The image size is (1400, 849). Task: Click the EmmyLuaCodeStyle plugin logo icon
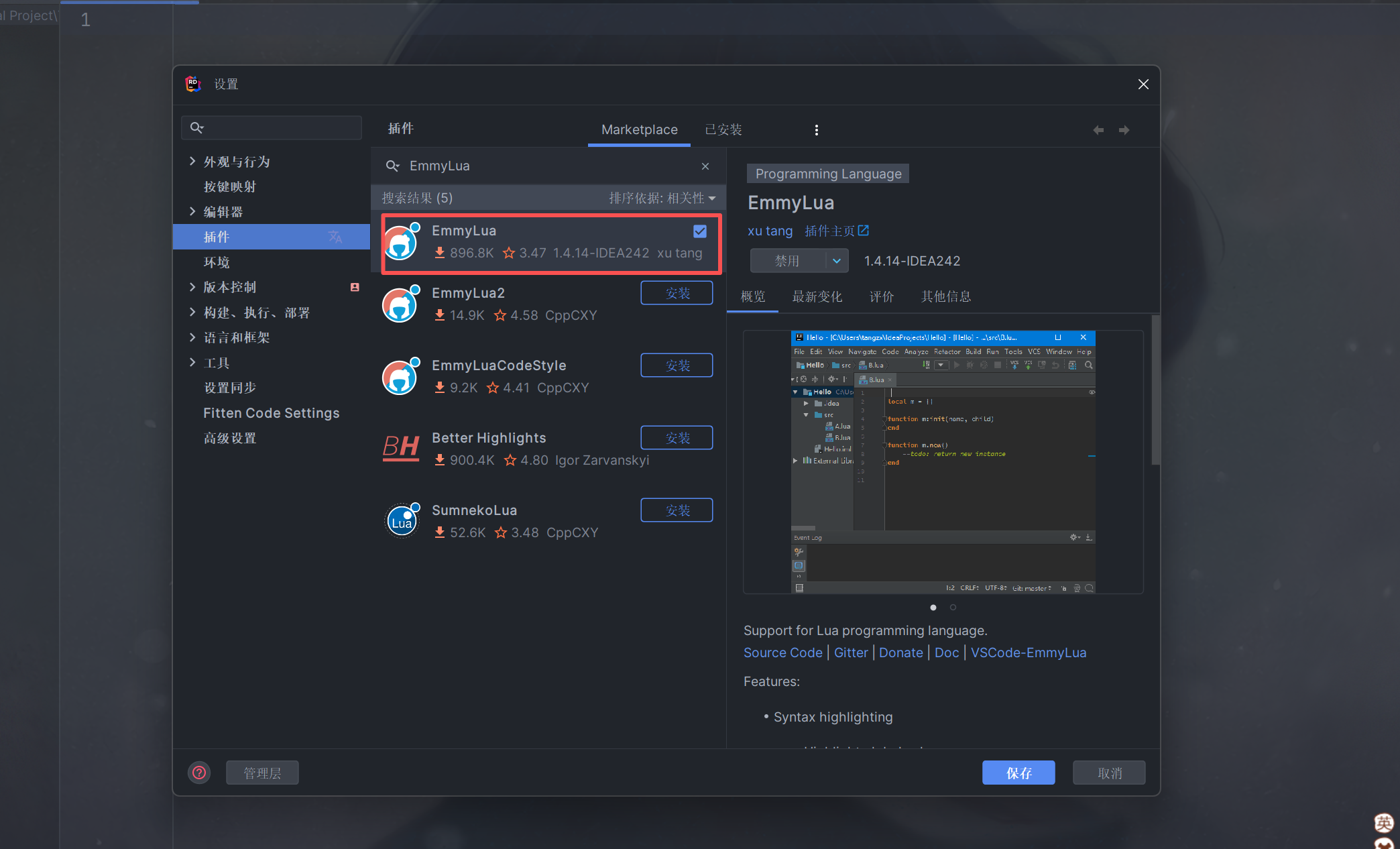pos(401,376)
